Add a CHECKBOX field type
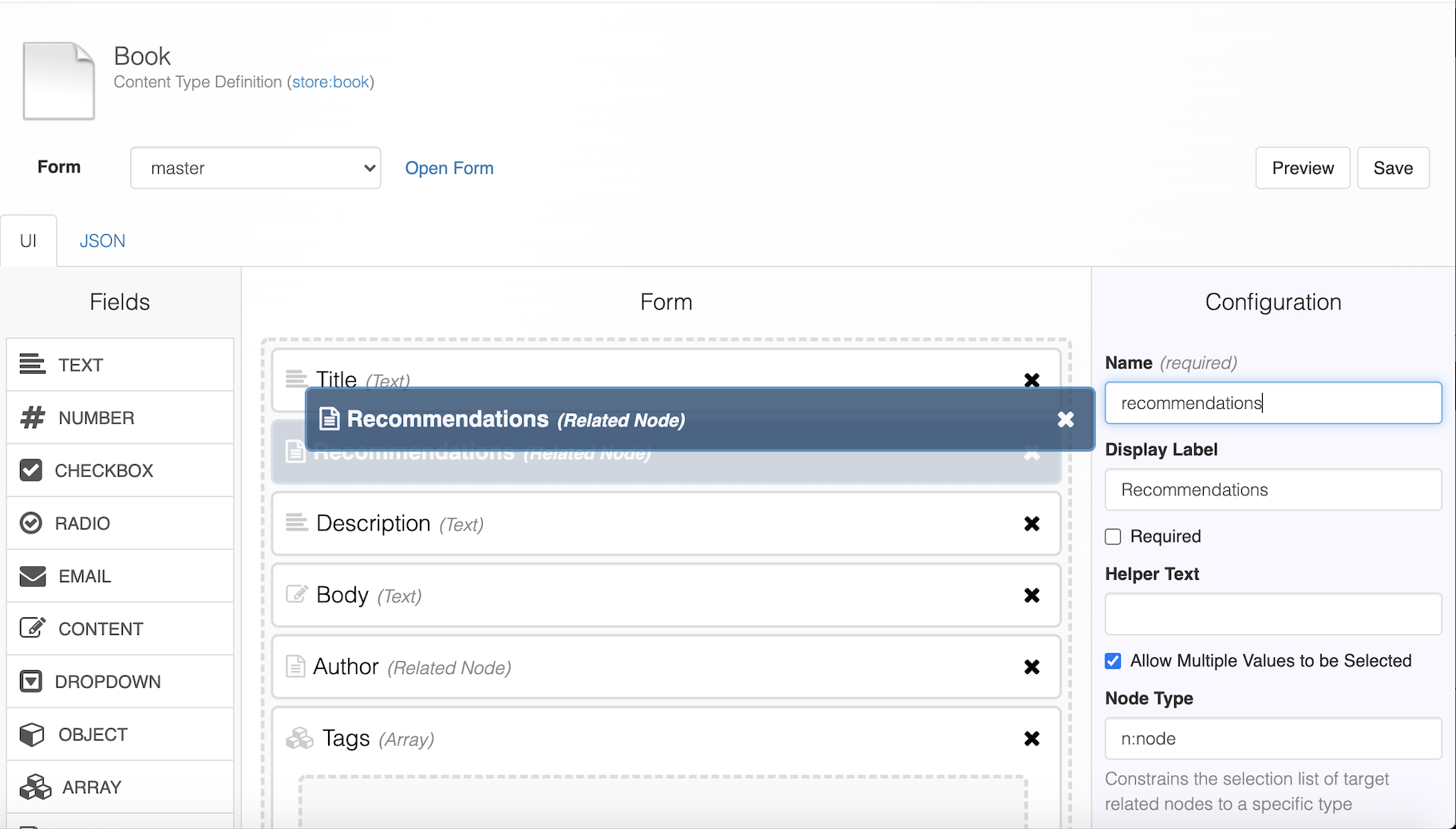Viewport: 1456px width, 829px height. [x=103, y=470]
